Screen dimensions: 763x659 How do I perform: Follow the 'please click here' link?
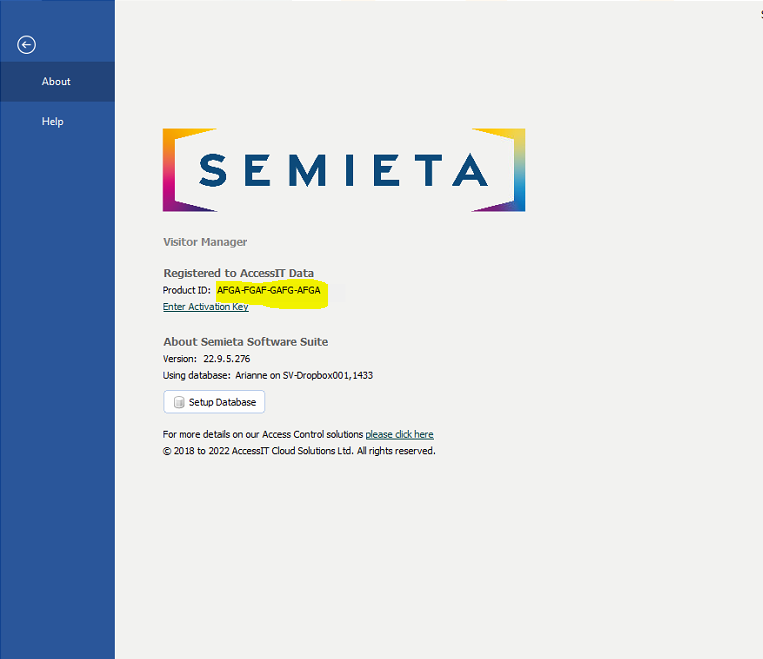[400, 434]
